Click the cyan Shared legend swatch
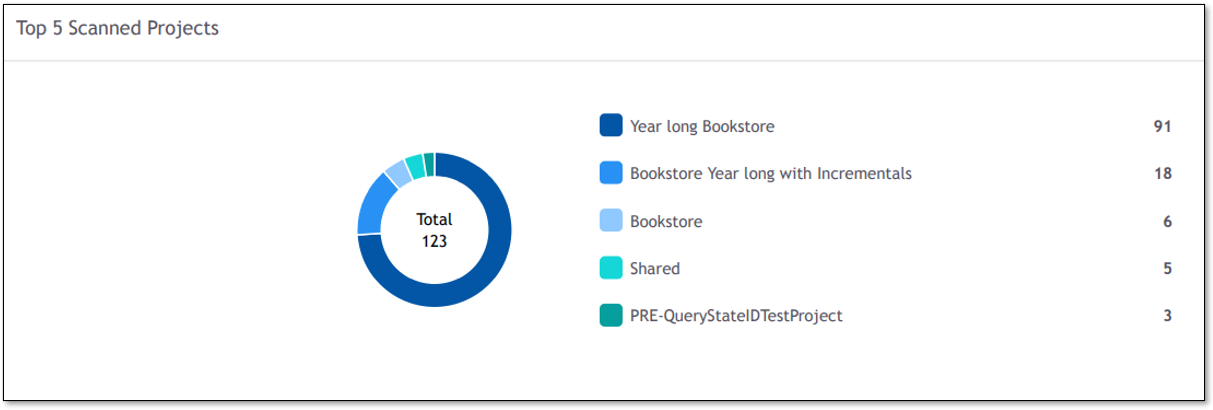This screenshot has height=410, width=1213. [x=611, y=268]
